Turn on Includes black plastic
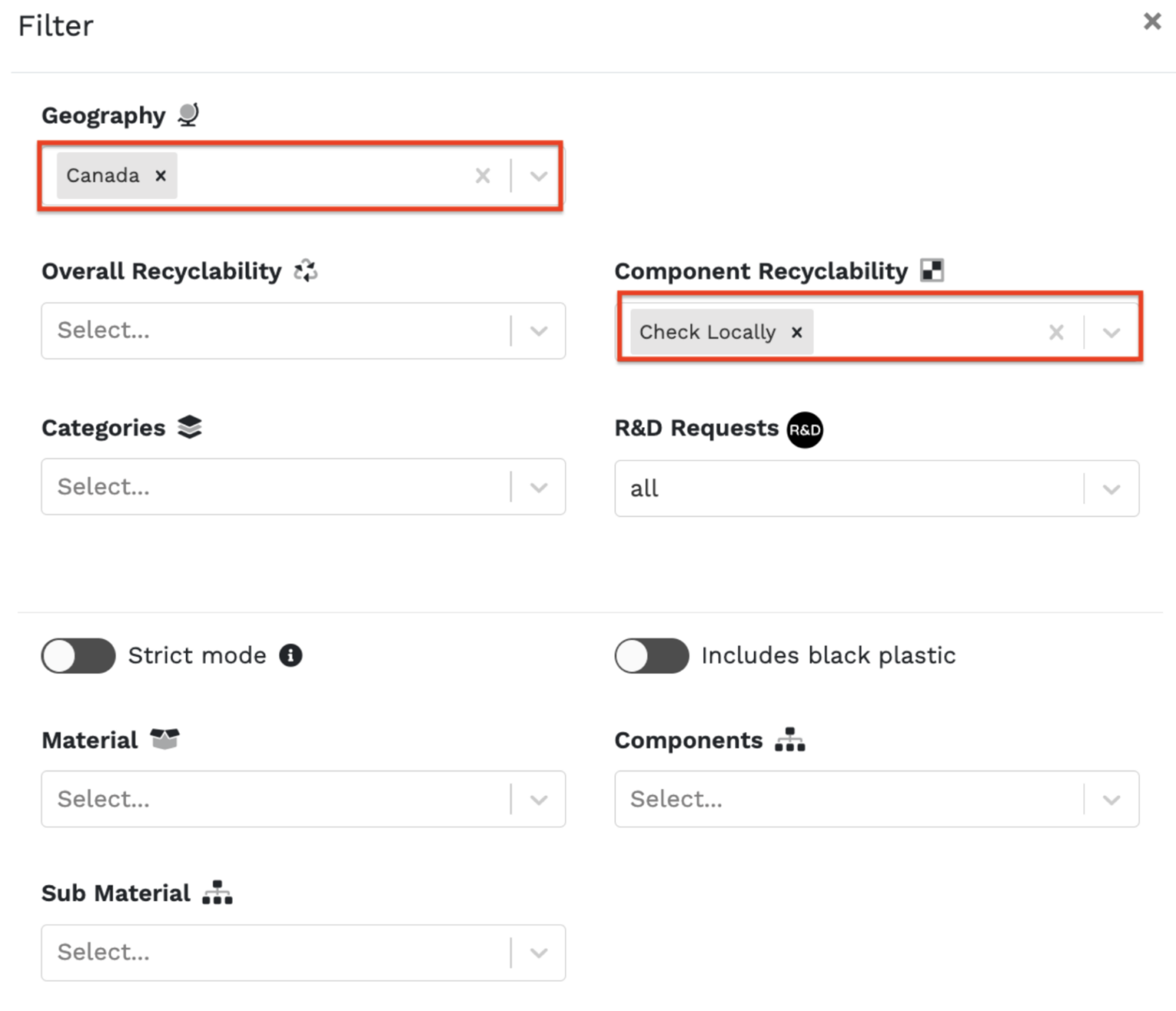Image resolution: width=1176 pixels, height=1011 pixels. (652, 656)
